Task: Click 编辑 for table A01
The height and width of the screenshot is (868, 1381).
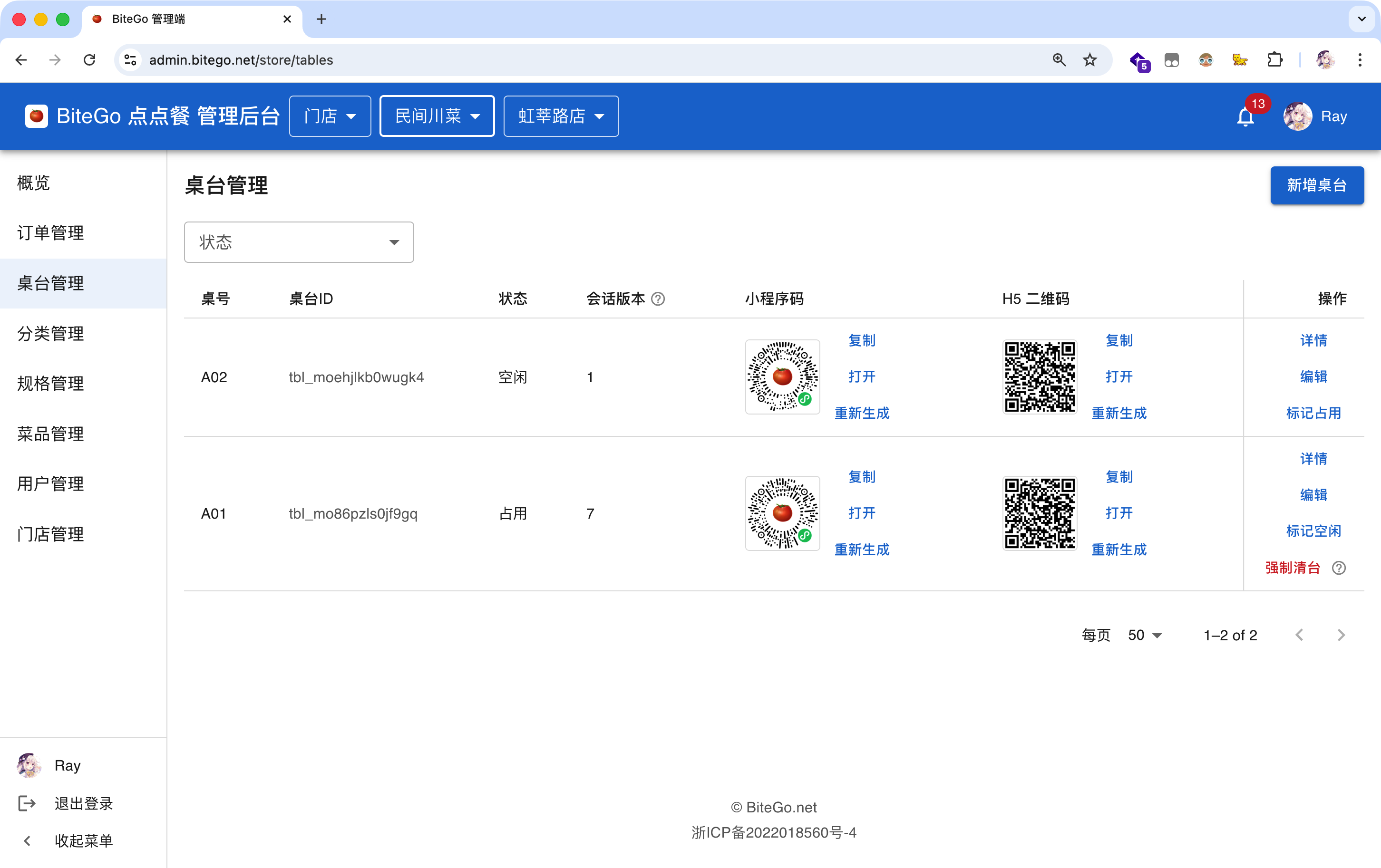Action: (1313, 495)
